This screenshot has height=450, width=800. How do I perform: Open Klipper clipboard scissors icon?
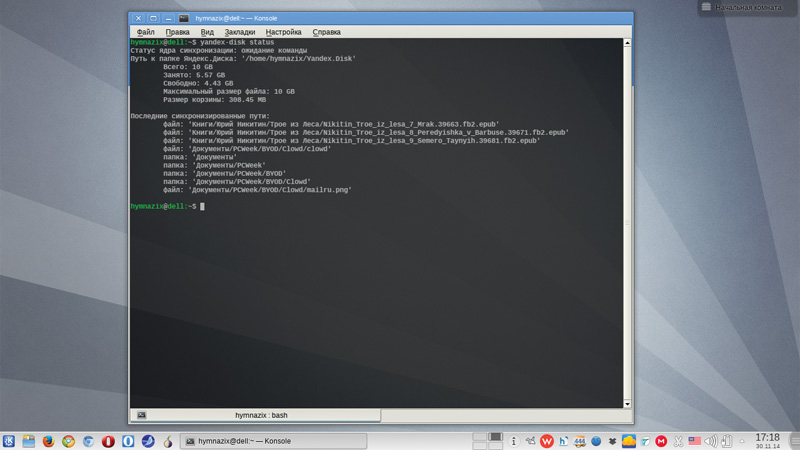coord(678,441)
